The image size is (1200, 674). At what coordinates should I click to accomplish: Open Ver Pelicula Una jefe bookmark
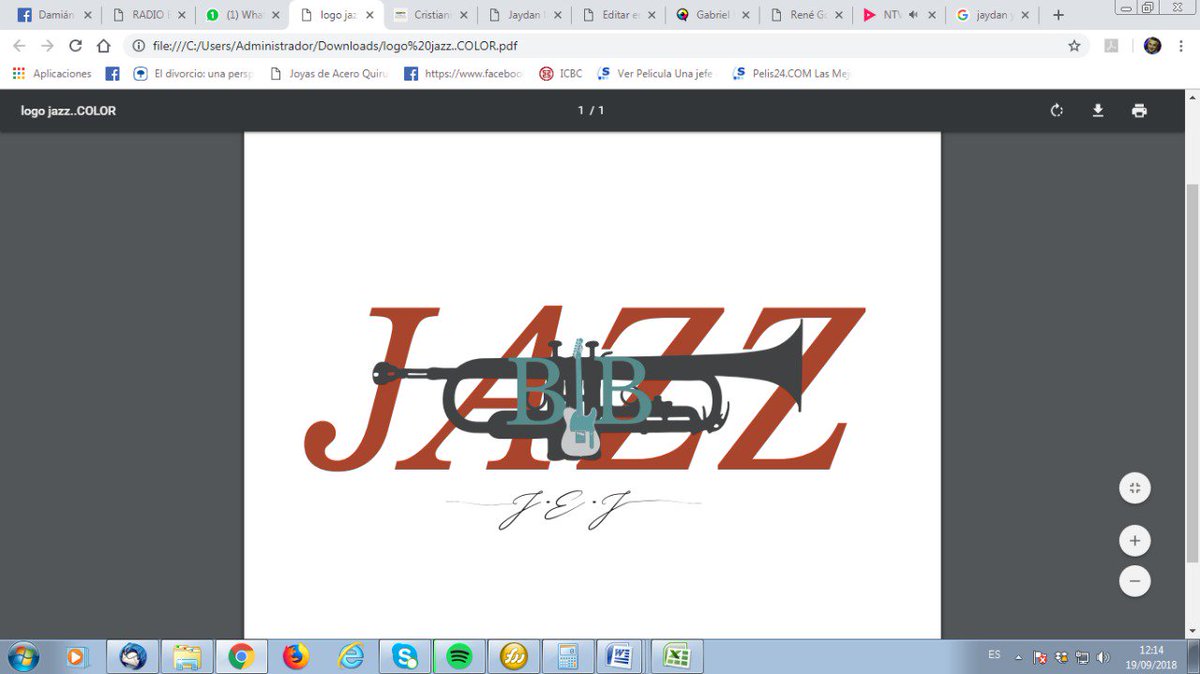coord(655,74)
